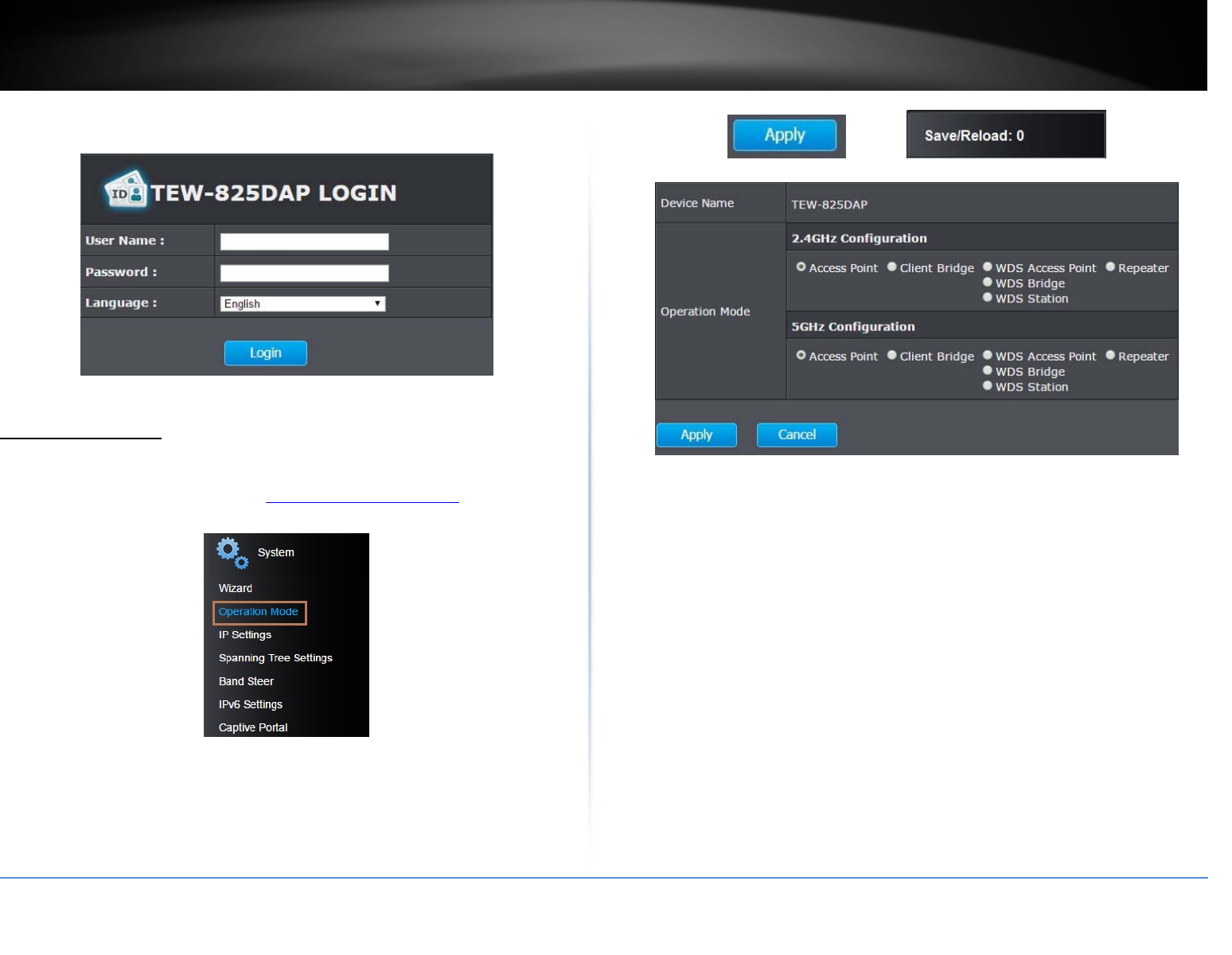Open Band Steer menu item
This screenshot has height=955, width=1232.
pyautogui.click(x=246, y=681)
